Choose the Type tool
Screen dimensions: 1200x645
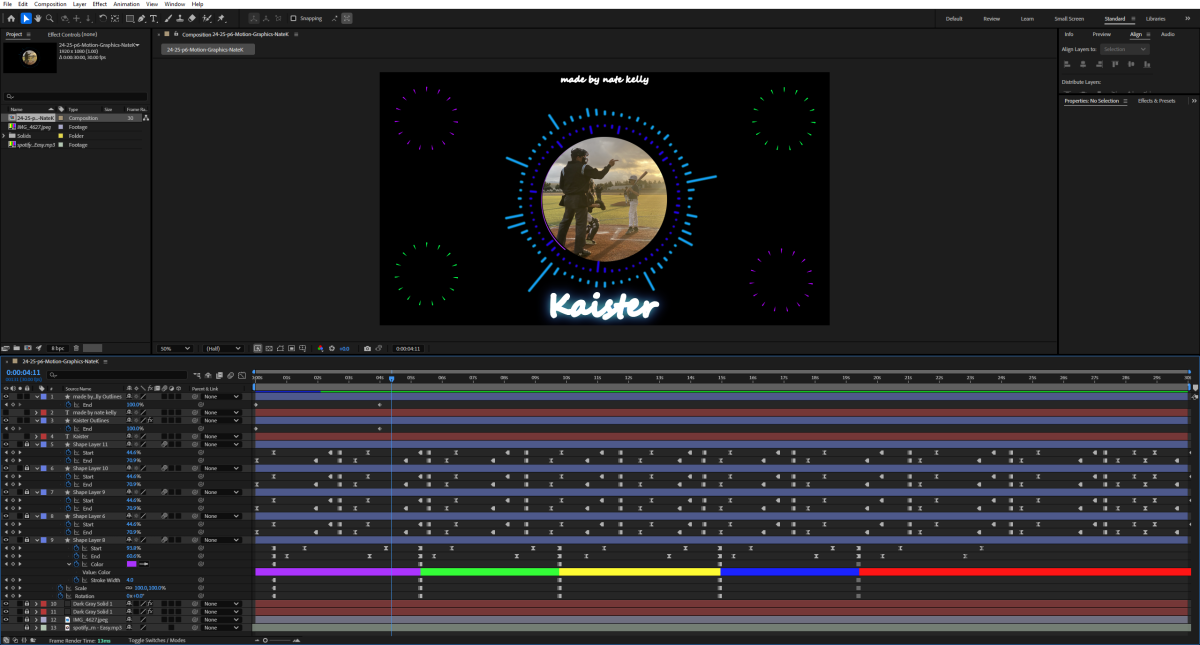[154, 18]
